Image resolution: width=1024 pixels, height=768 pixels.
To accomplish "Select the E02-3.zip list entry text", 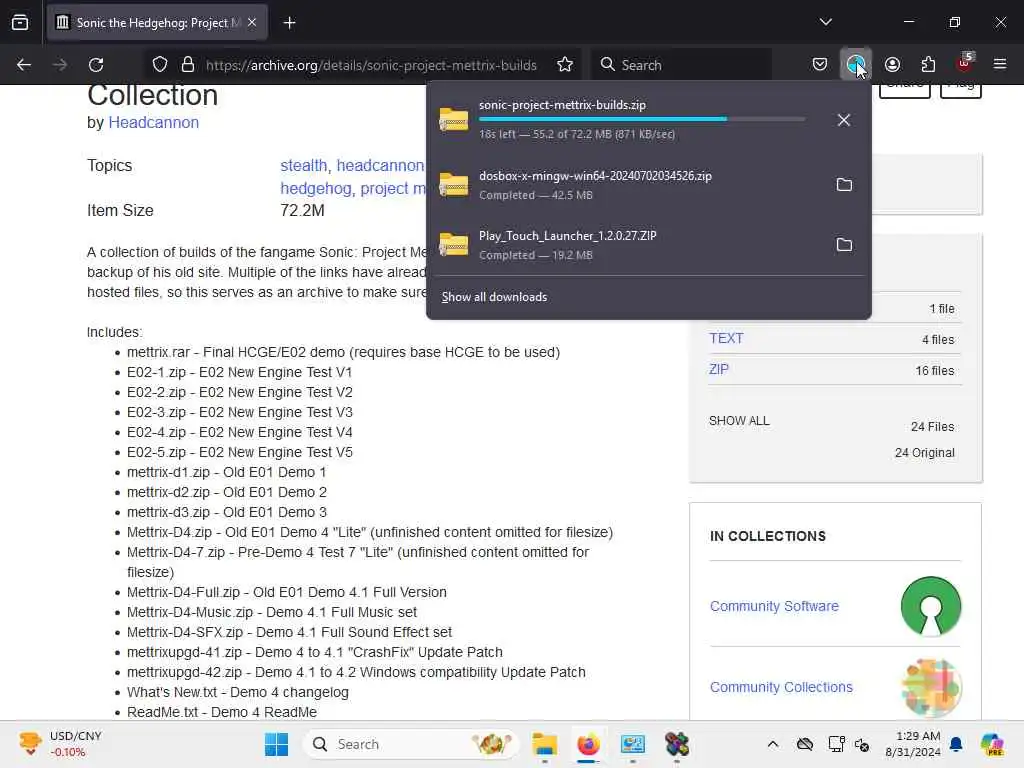I will [x=240, y=413].
